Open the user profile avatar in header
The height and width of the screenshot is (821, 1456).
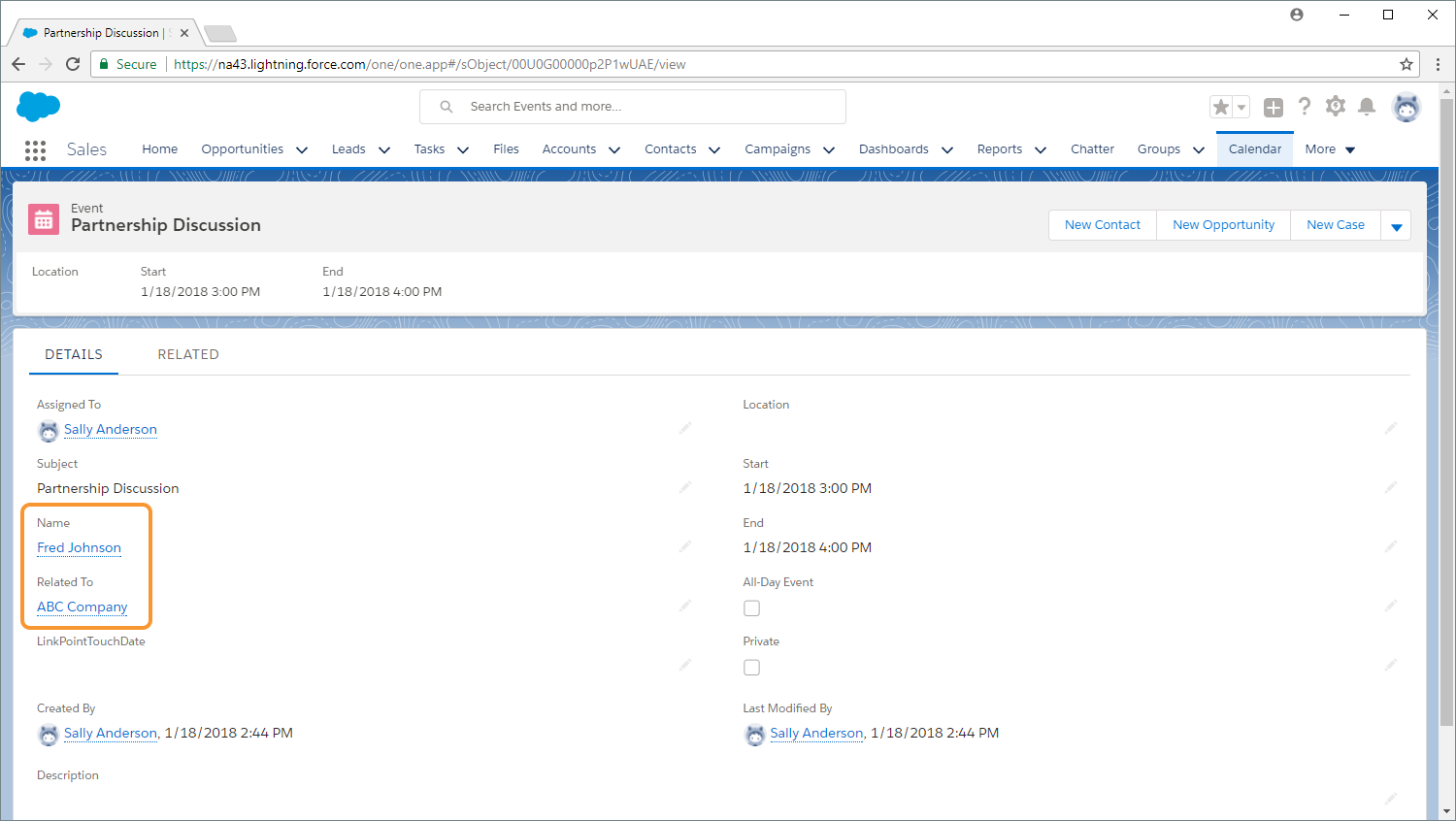click(1406, 107)
